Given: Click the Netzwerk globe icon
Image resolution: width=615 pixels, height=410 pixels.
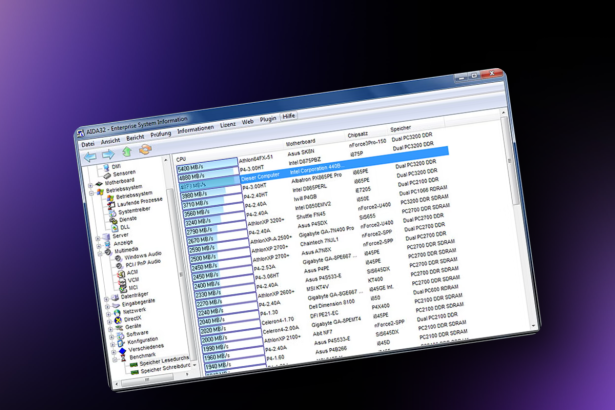Looking at the screenshot, I should point(117,313).
